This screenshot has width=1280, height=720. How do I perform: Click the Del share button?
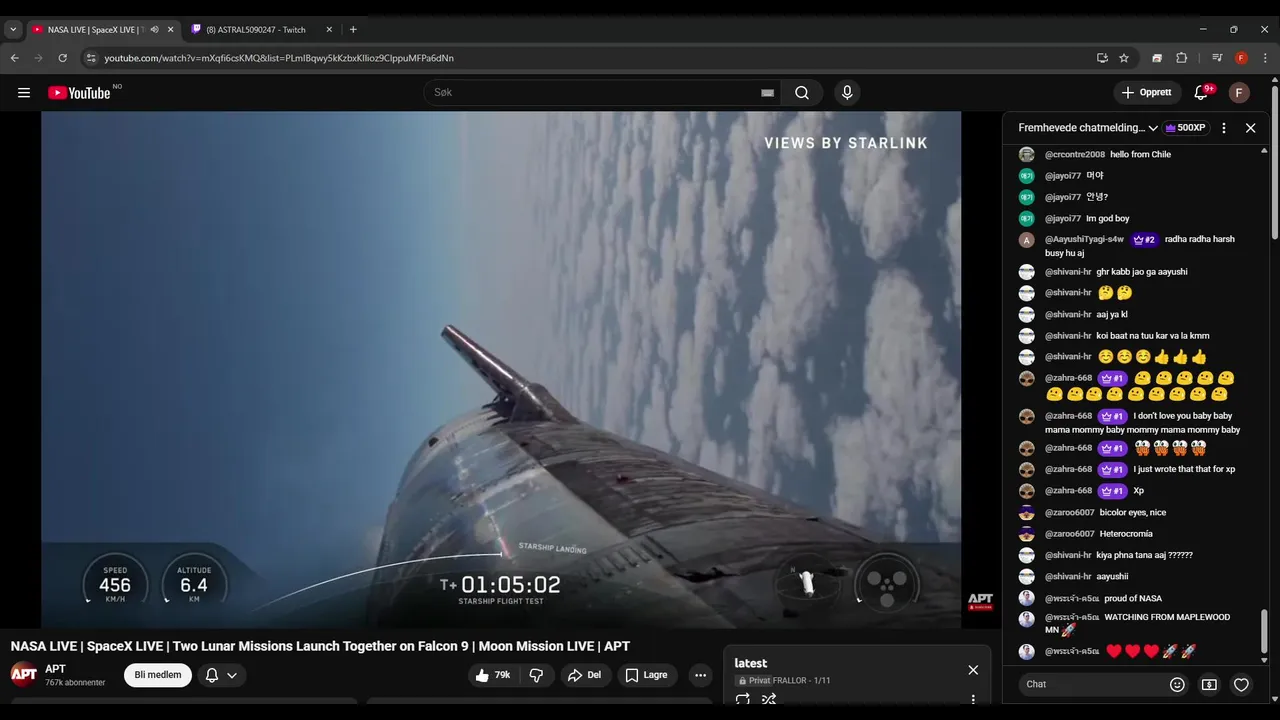click(584, 675)
